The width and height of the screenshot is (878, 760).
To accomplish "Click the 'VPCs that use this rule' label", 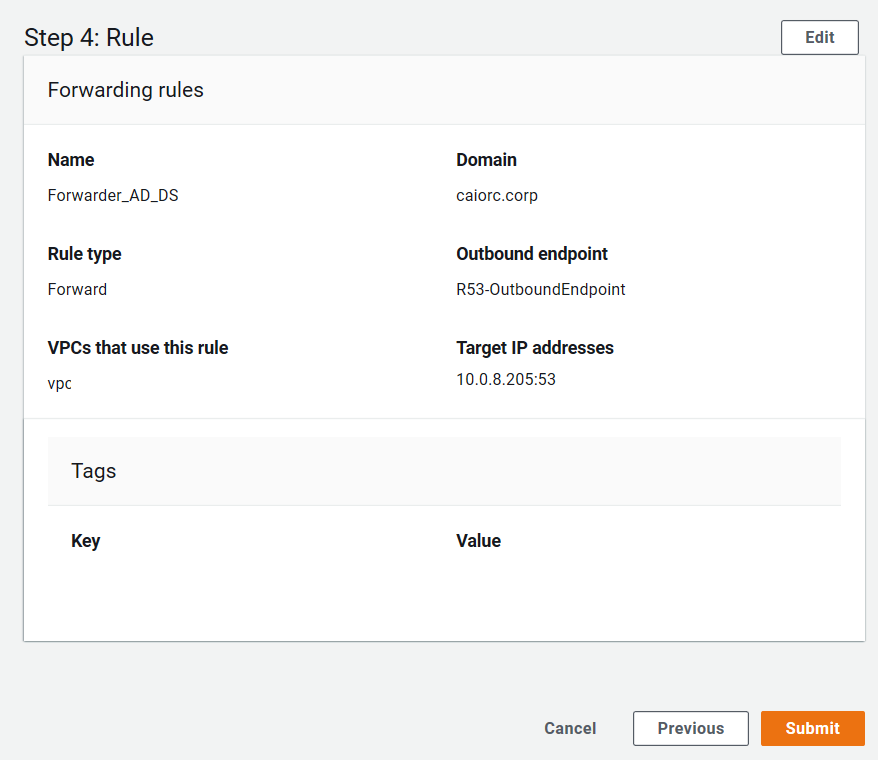I will click(138, 348).
